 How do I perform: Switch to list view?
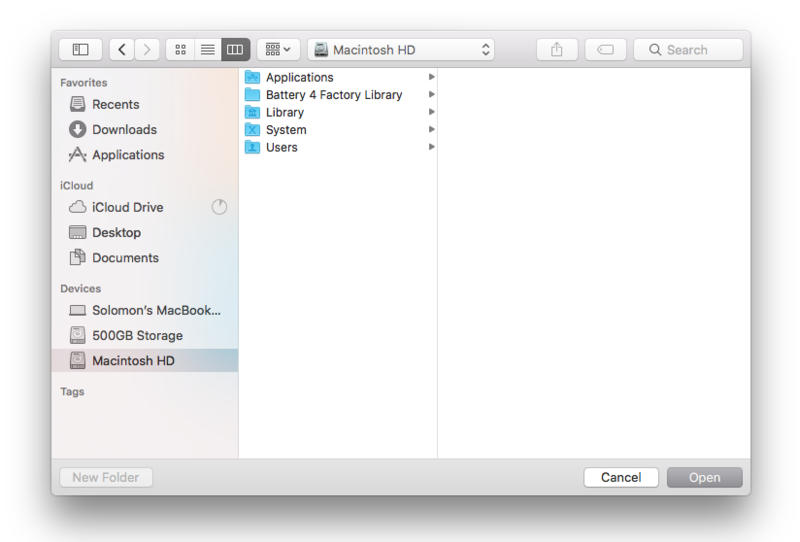click(208, 50)
